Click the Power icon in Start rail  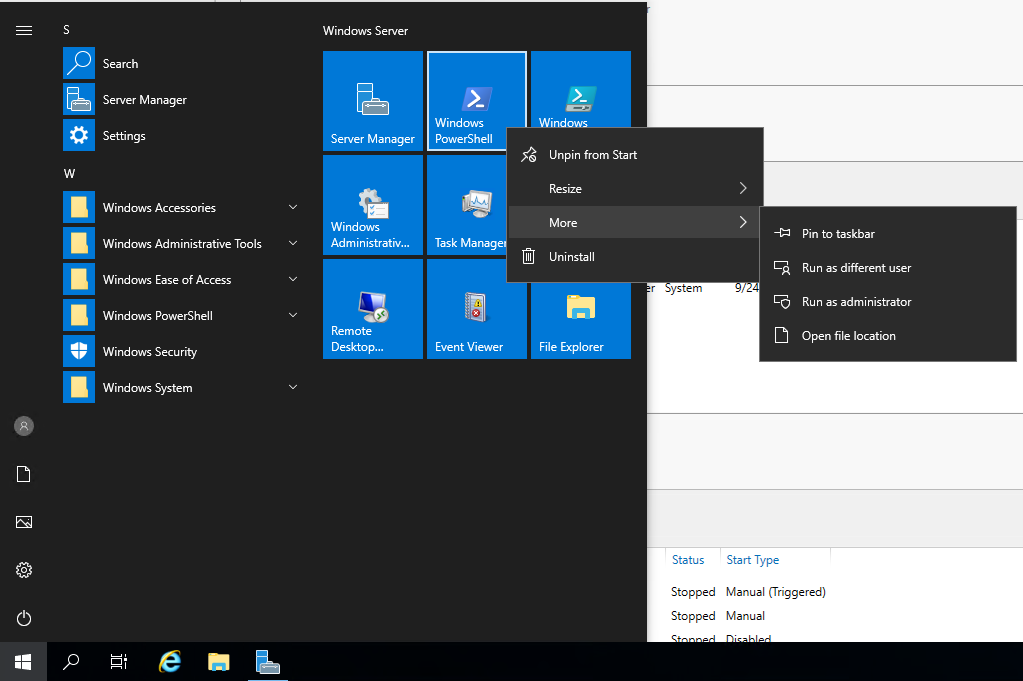(24, 618)
